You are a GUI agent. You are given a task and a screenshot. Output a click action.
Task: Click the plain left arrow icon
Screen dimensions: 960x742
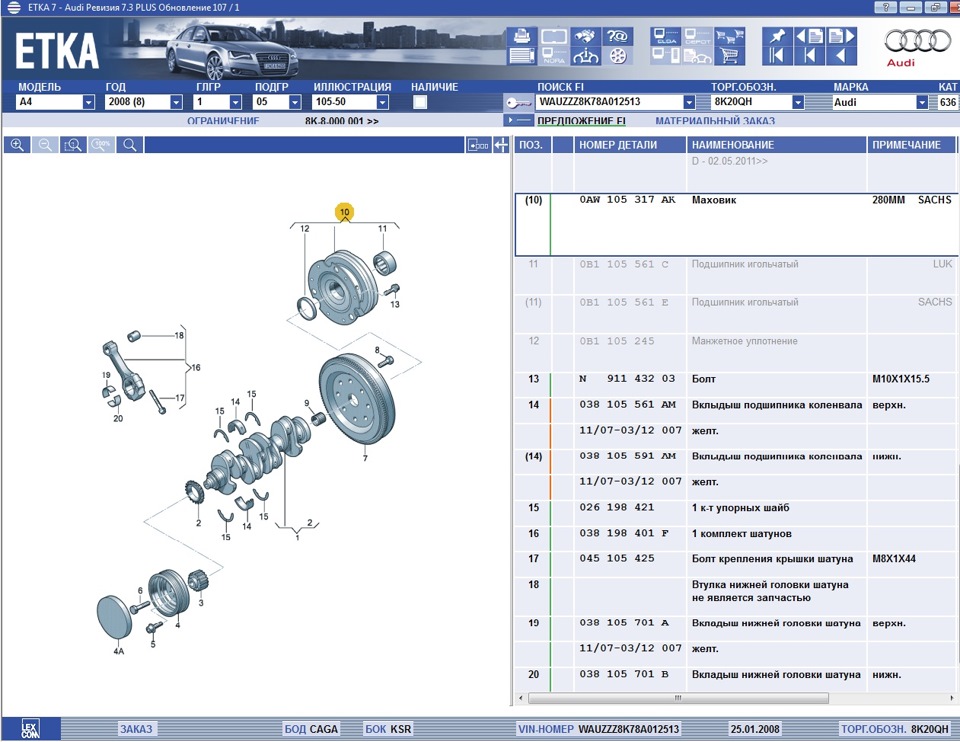point(841,56)
